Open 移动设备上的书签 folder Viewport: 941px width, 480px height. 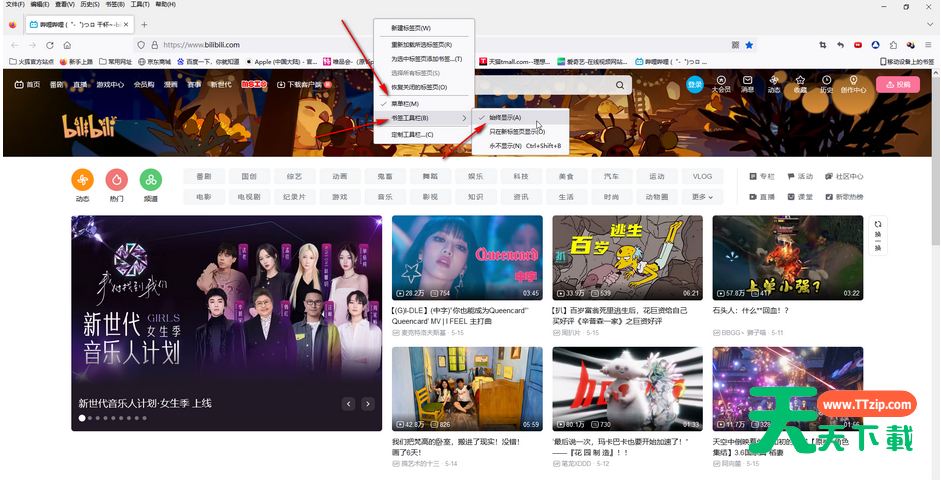click(907, 61)
